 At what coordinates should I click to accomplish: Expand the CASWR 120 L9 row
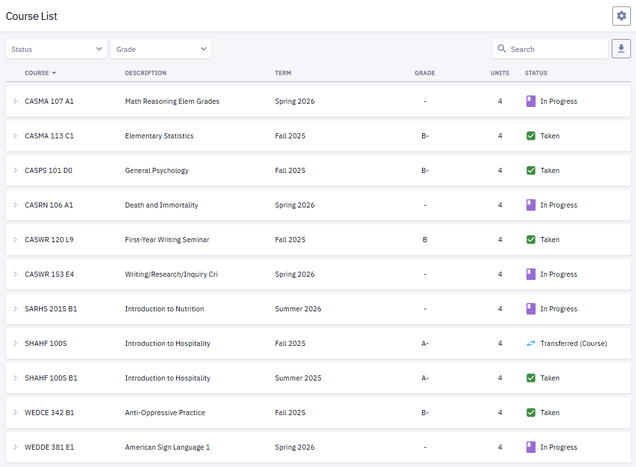(x=15, y=240)
